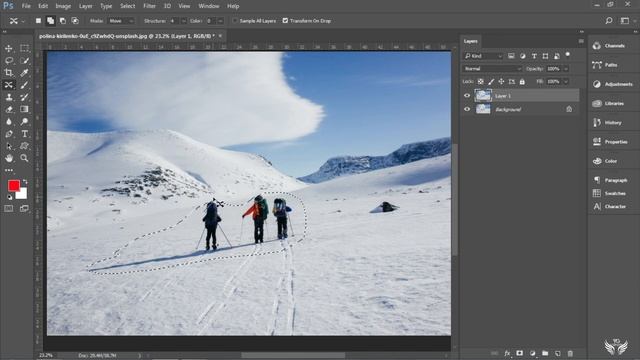Select the Rectangular Marquee tool

(24, 48)
